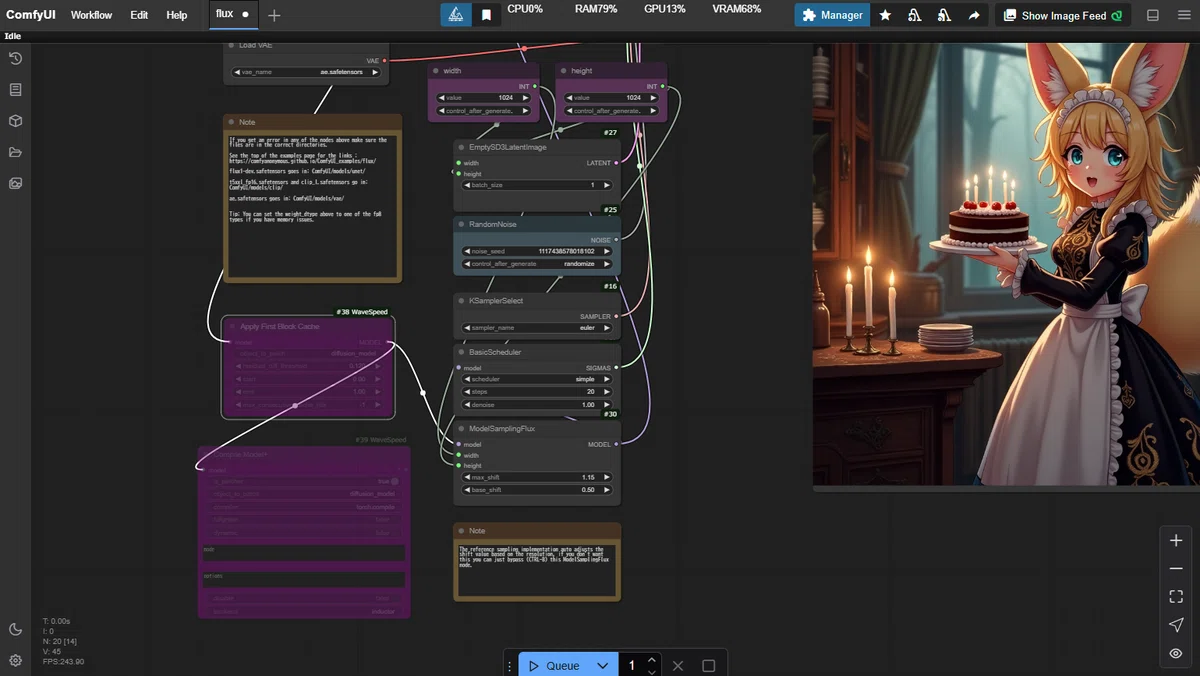1200x676 pixels.
Task: Open the Help menu
Action: pos(176,15)
